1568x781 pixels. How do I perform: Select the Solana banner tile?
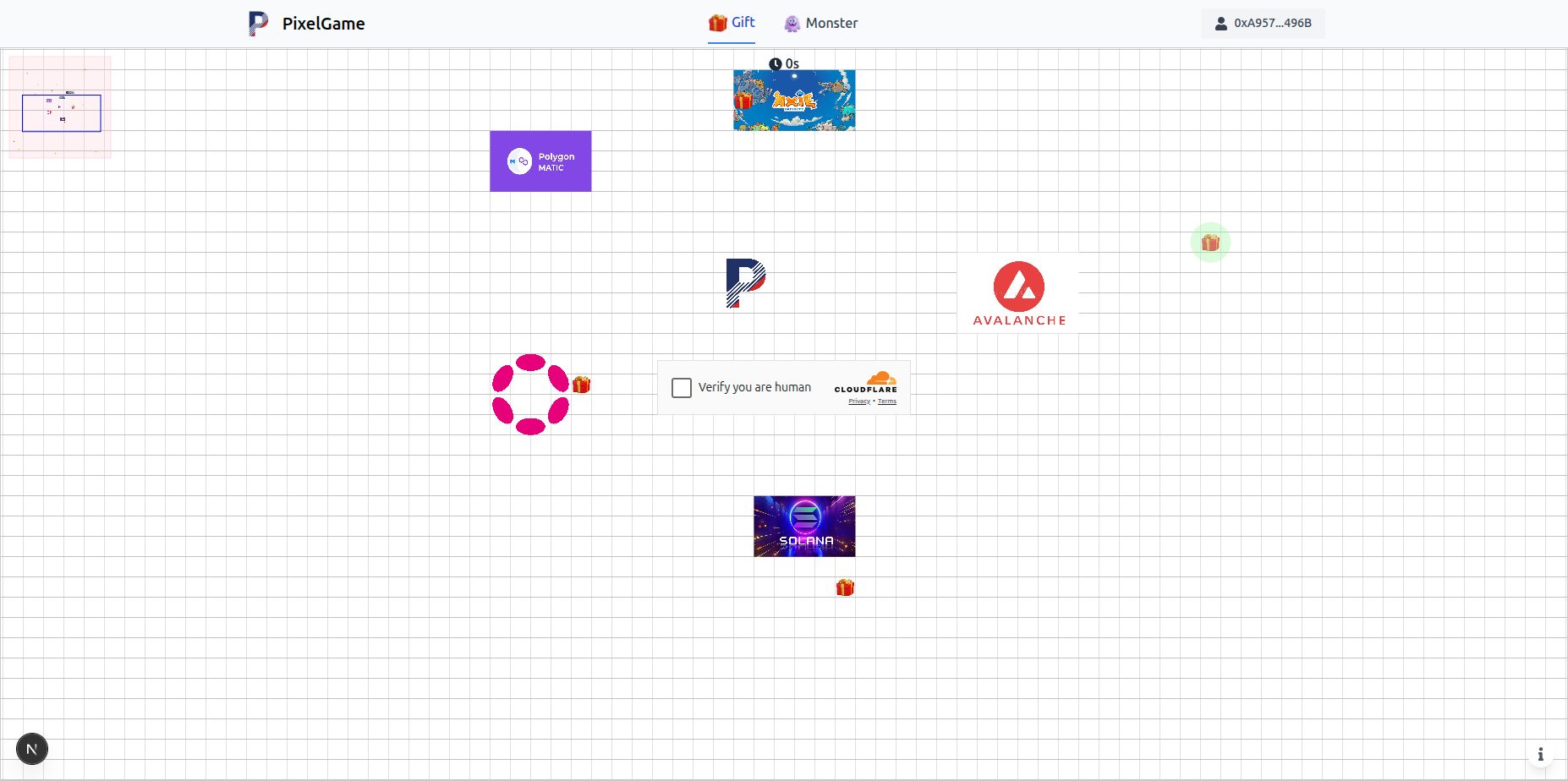coord(804,526)
